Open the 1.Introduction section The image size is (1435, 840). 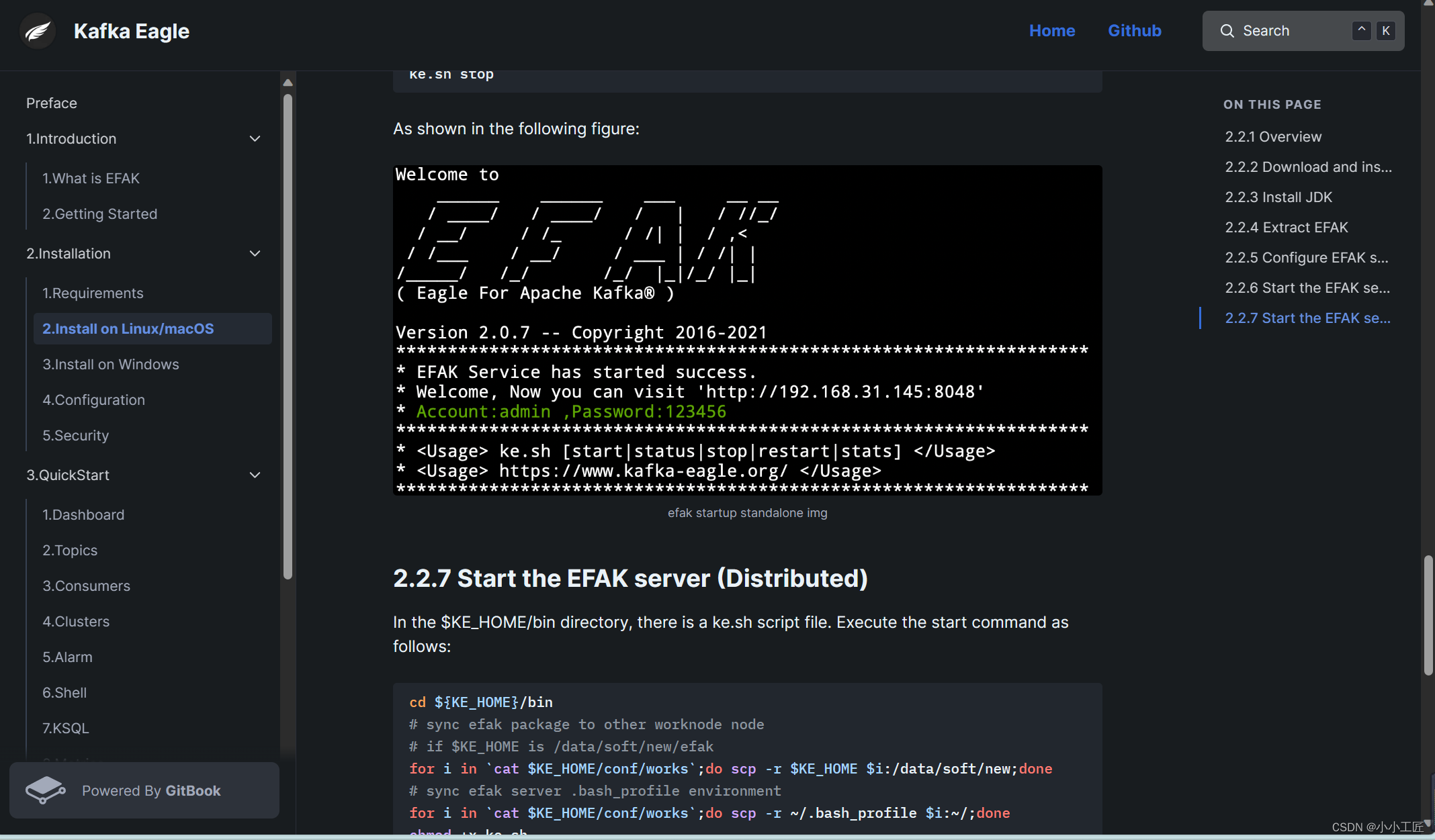point(71,139)
